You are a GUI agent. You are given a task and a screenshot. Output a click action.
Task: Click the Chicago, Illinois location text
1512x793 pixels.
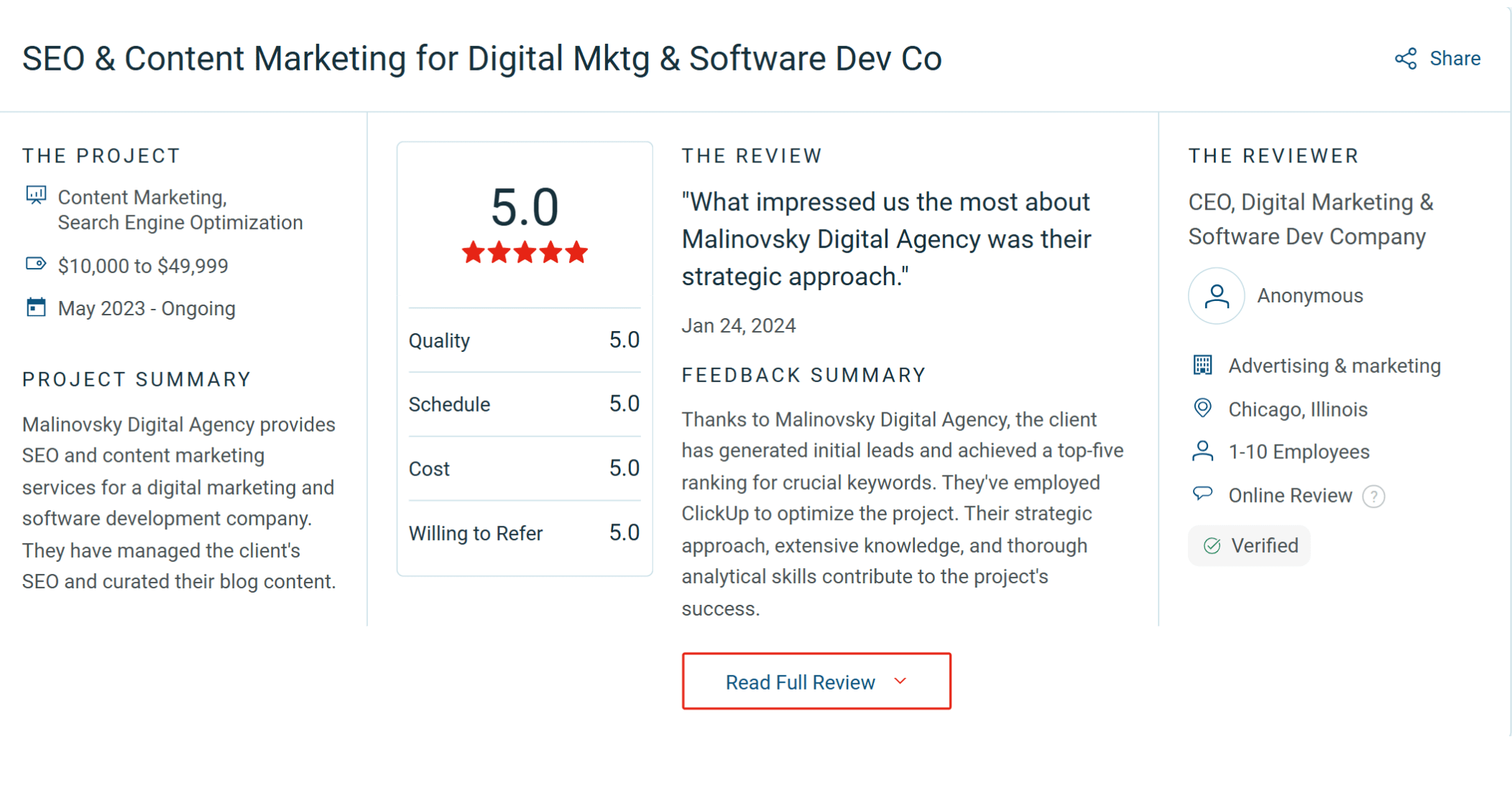point(1298,409)
